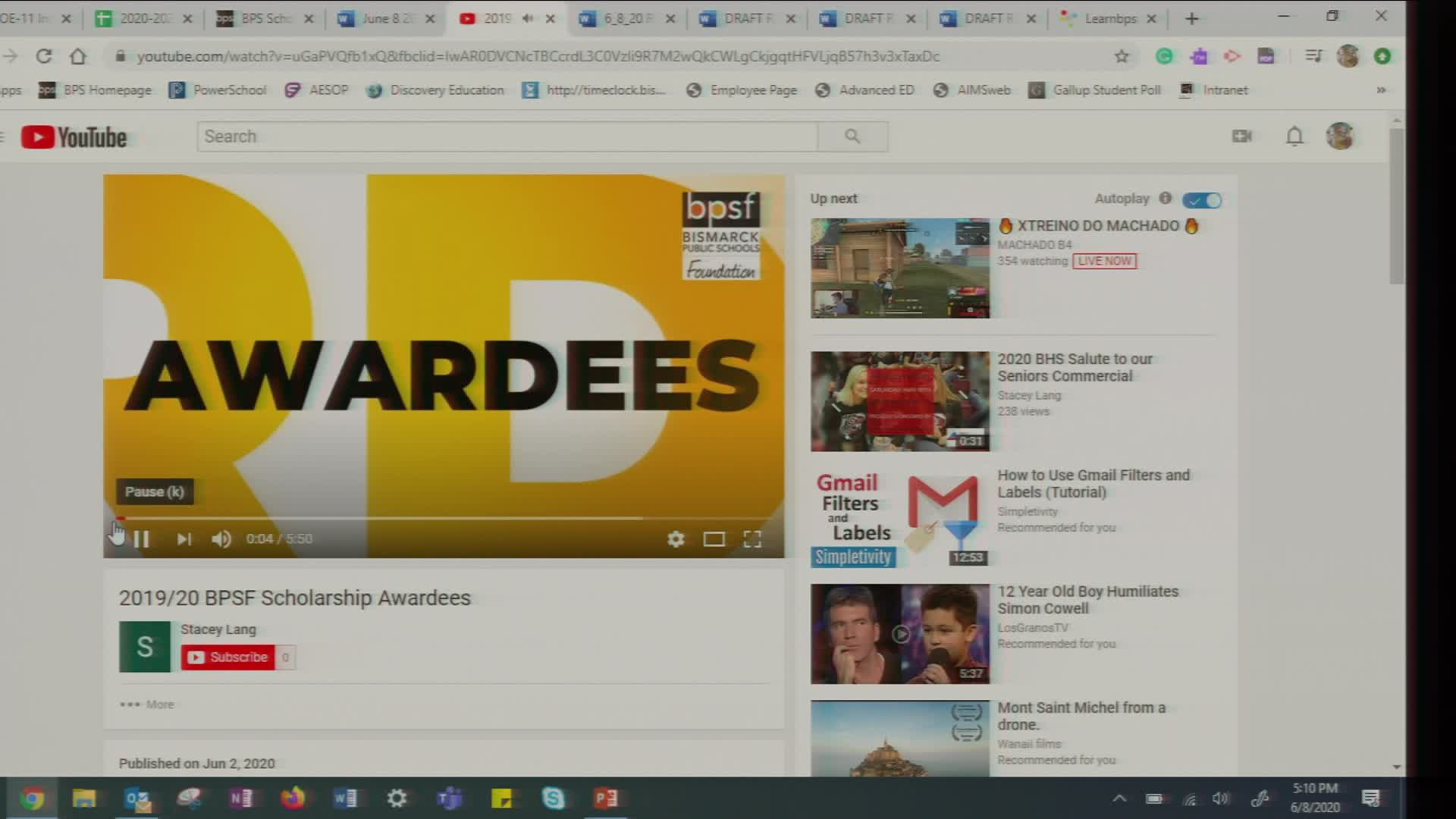Open the BPS Homepage bookmark
Image resolution: width=1456 pixels, height=819 pixels.
click(96, 90)
